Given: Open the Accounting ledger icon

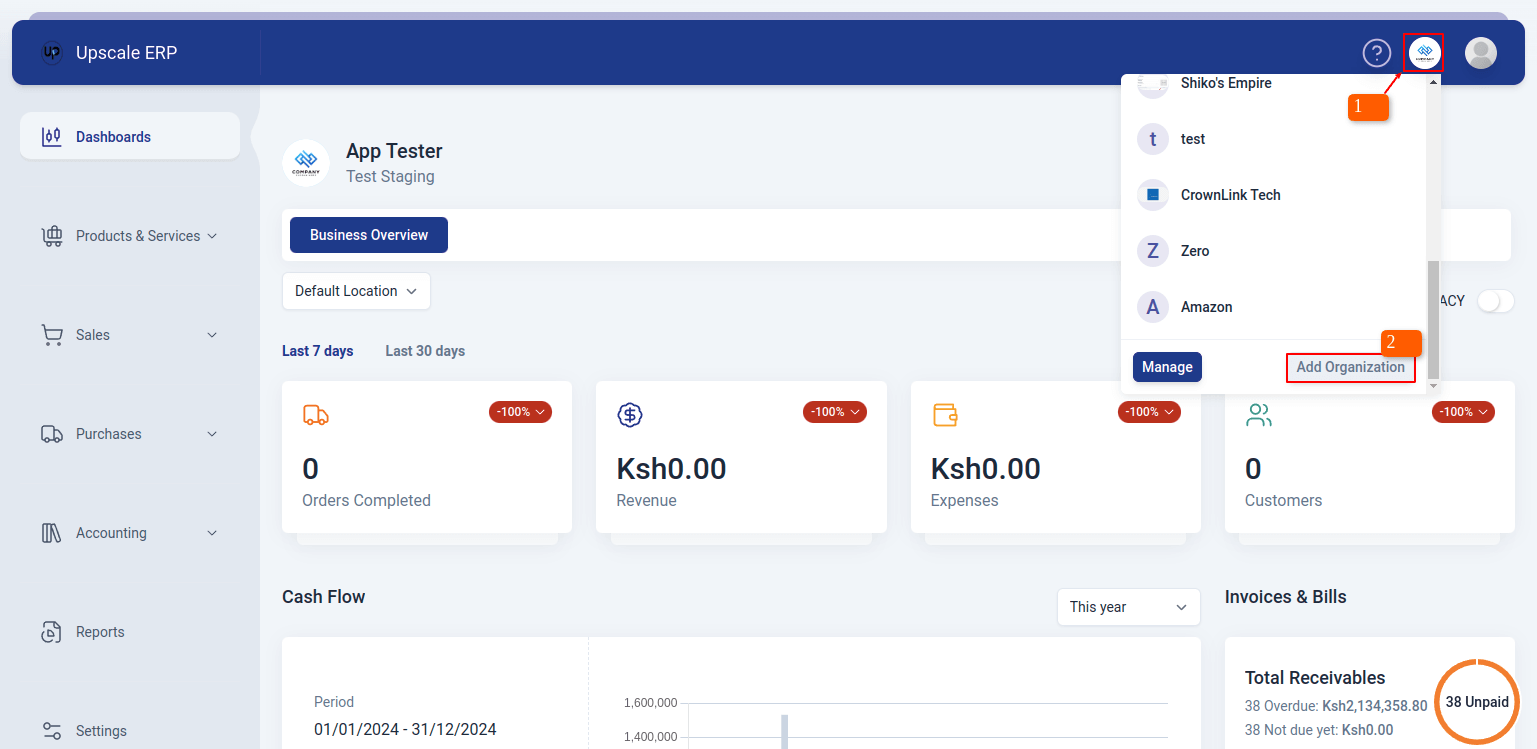Looking at the screenshot, I should (x=52, y=532).
